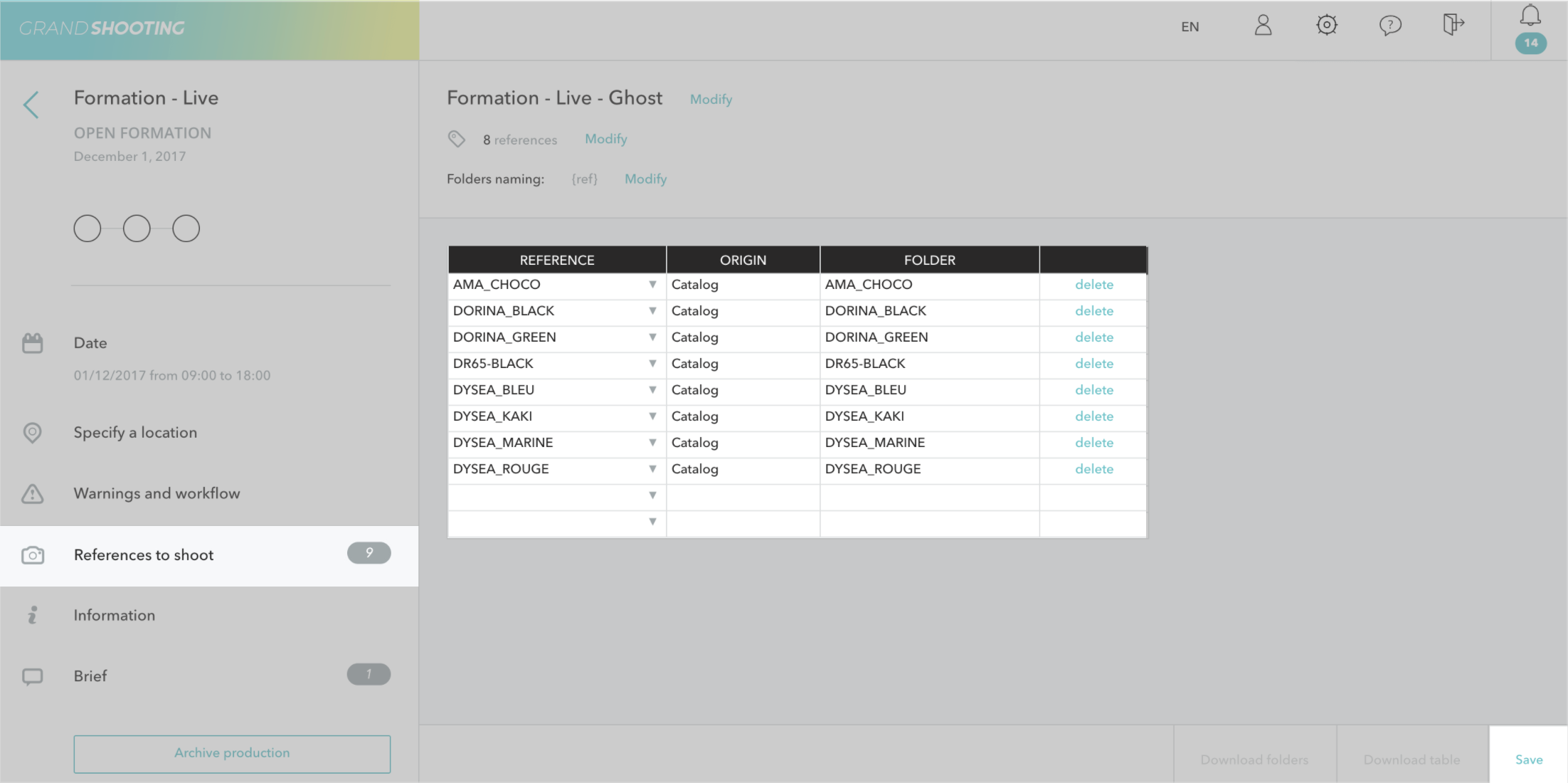The width and height of the screenshot is (1568, 783).
Task: Expand the first empty reference row dropdown
Action: 652,495
